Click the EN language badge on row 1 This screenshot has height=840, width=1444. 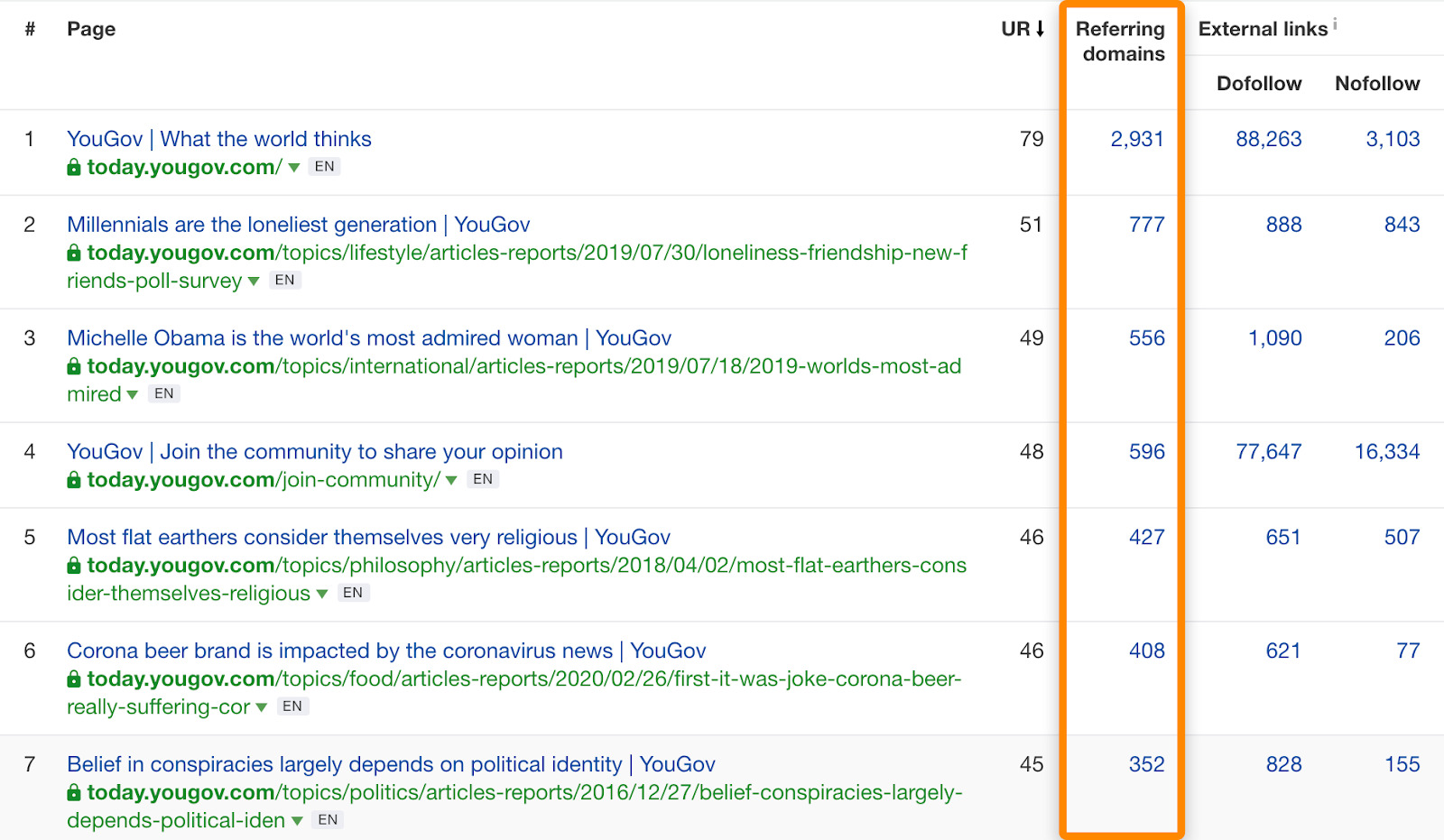324,166
